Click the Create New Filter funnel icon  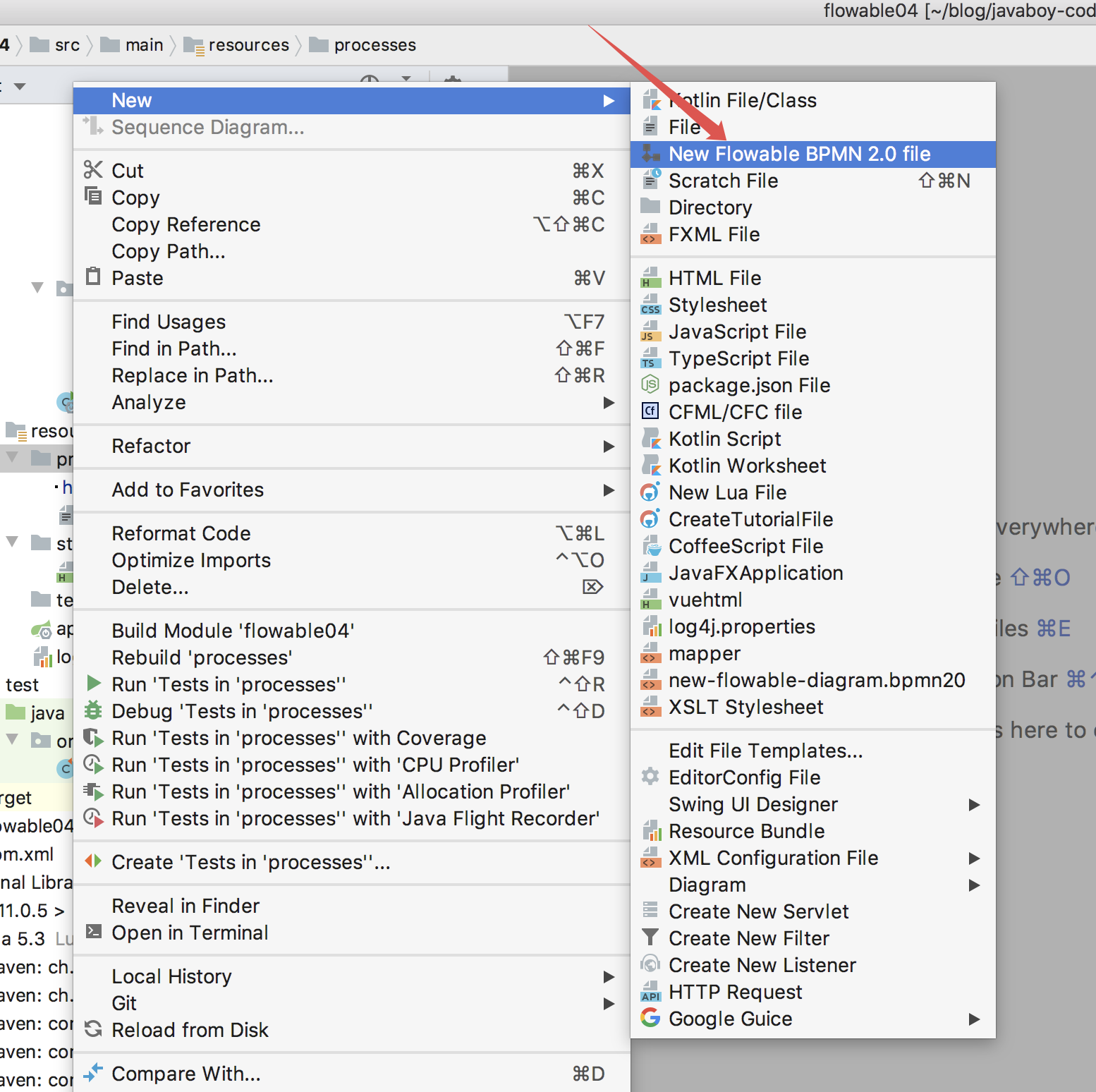click(x=650, y=938)
